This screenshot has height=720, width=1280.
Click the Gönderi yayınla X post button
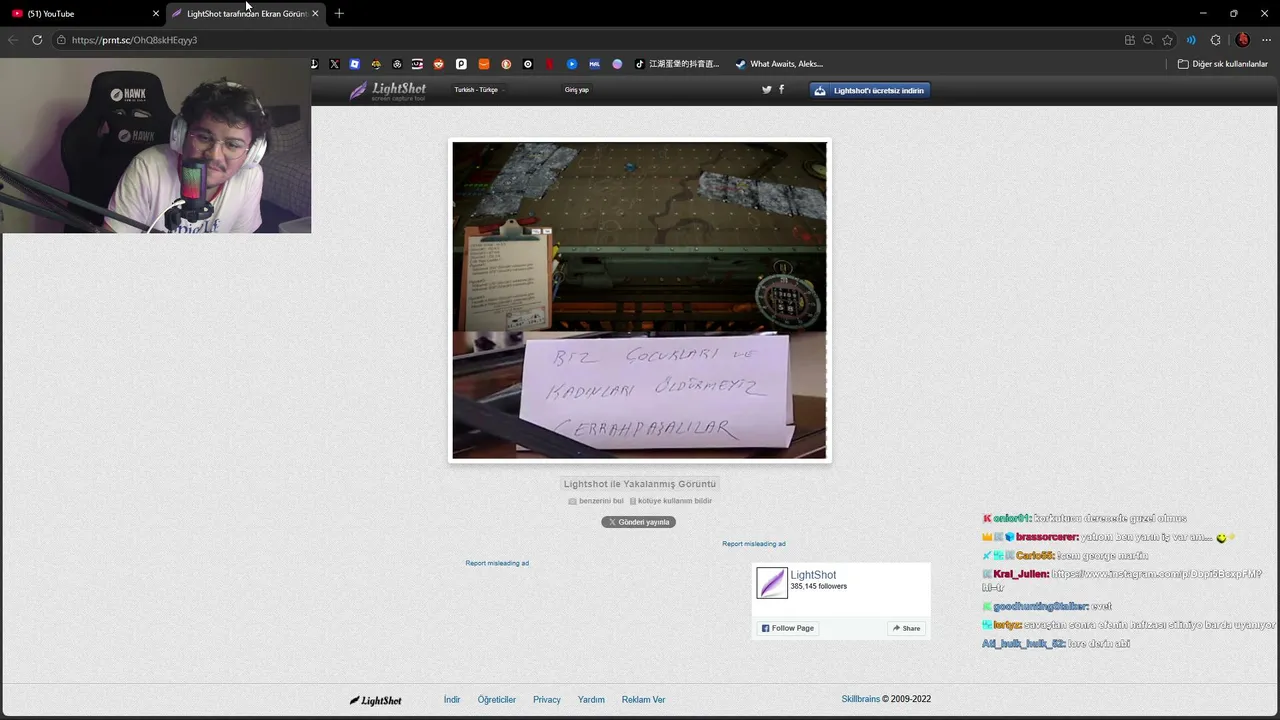[x=639, y=522]
